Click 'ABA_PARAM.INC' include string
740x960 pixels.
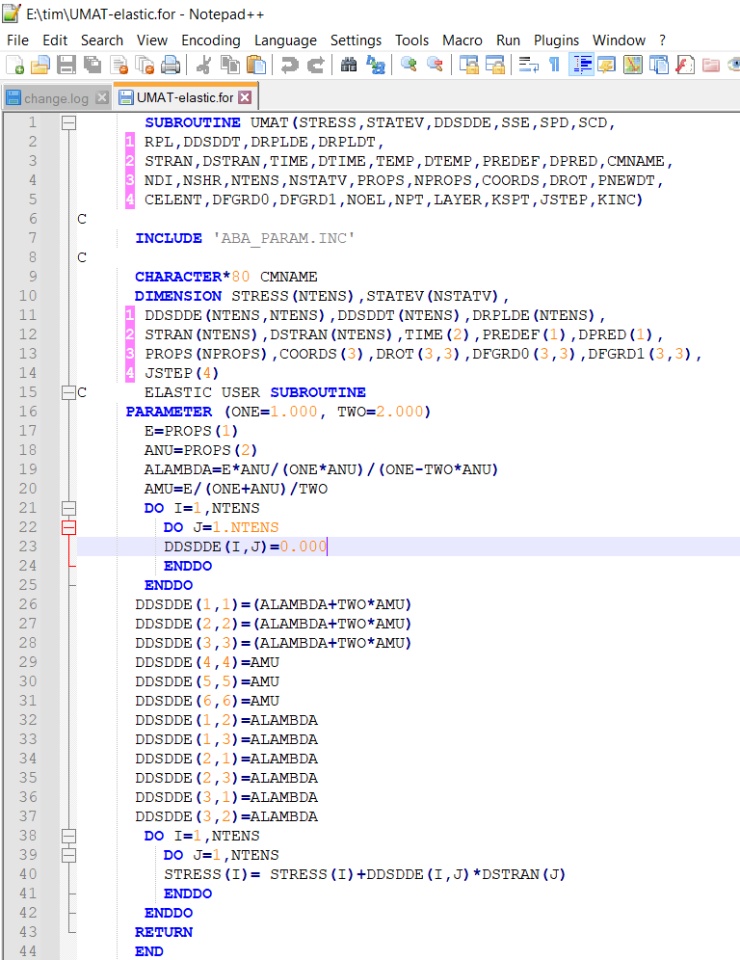[x=283, y=238]
